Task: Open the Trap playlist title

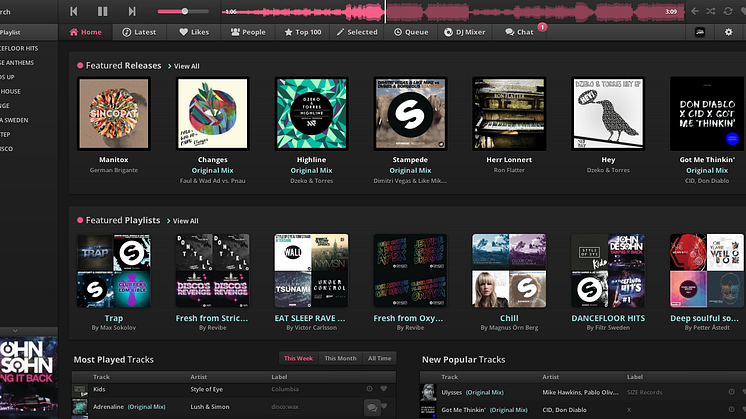Action: tap(114, 318)
